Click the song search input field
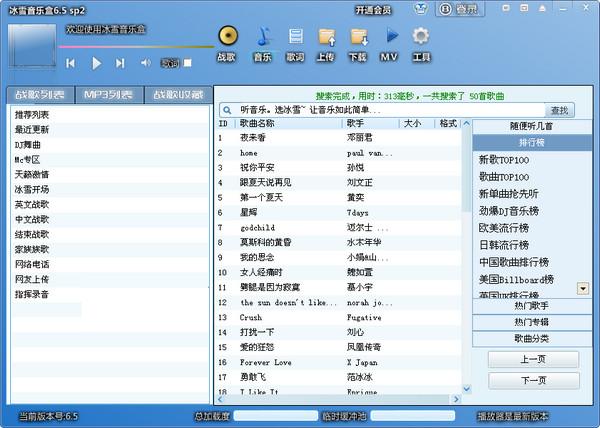Viewport: 600px width, 428px height. coord(390,110)
